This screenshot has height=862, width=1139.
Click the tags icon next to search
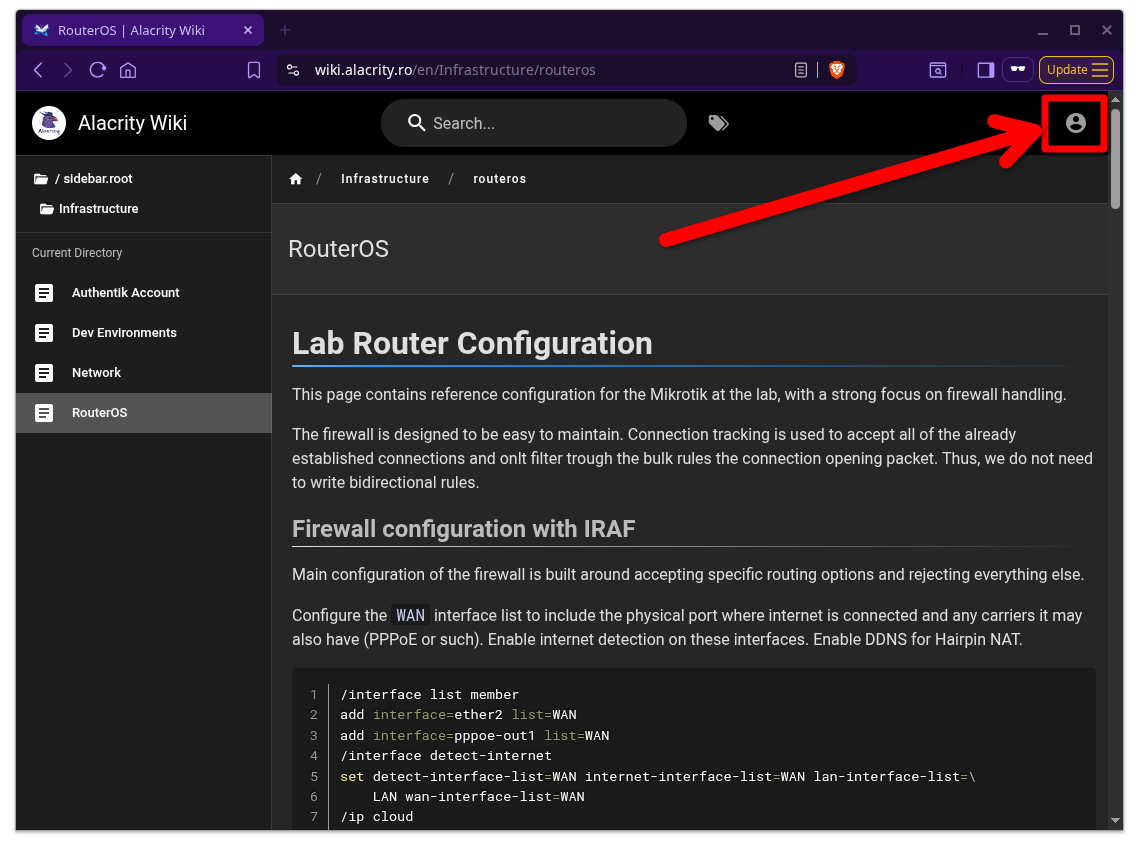[718, 123]
